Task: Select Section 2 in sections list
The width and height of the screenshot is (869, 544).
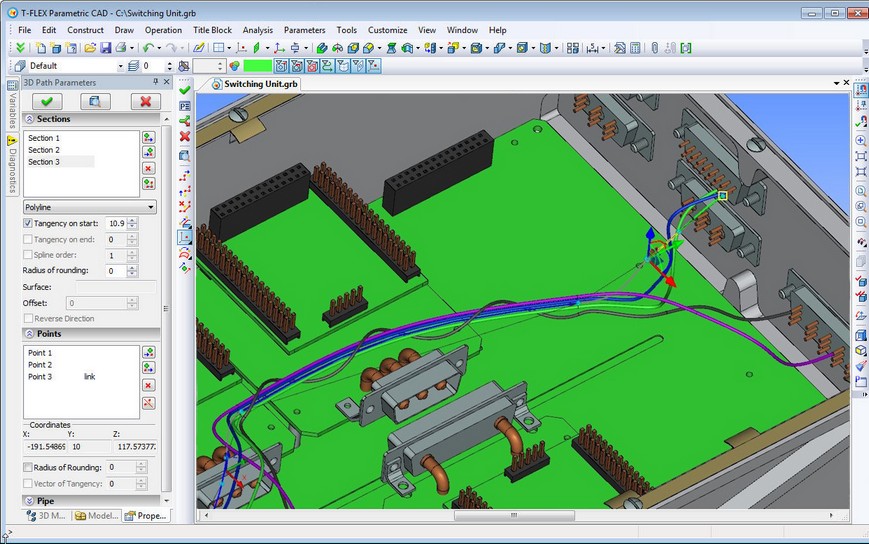Action: (44, 150)
